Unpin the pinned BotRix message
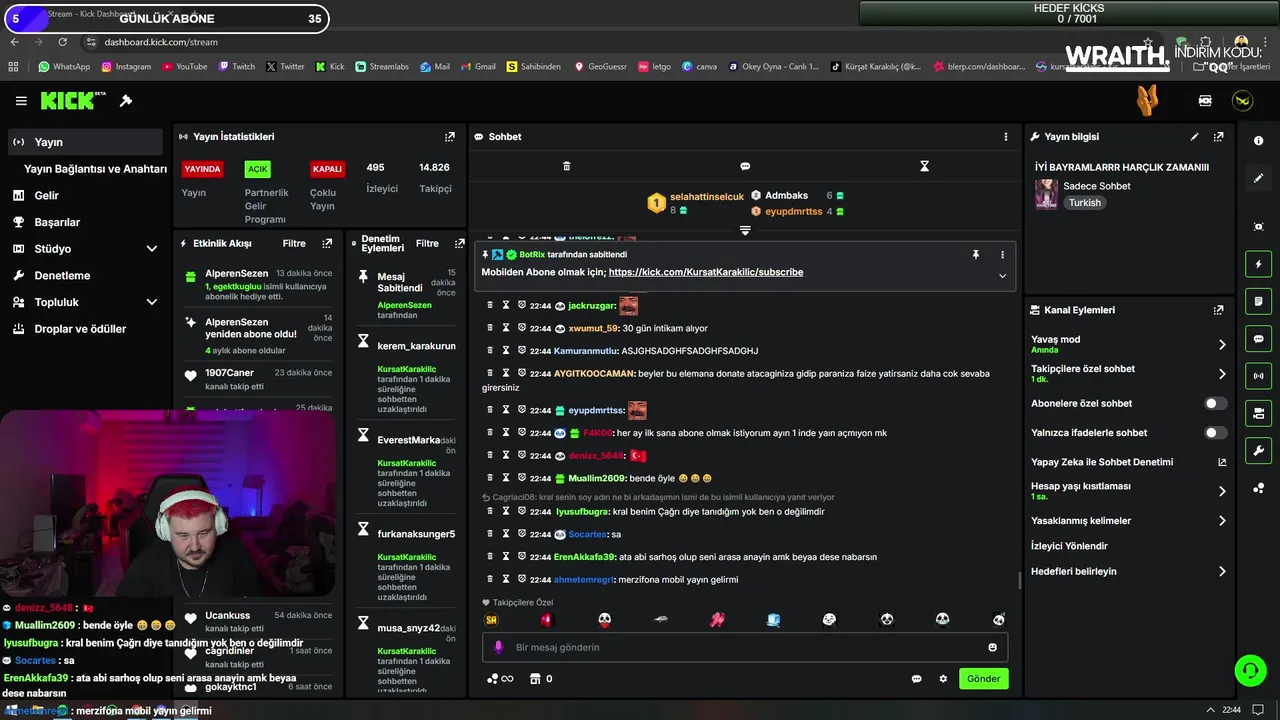 (976, 255)
